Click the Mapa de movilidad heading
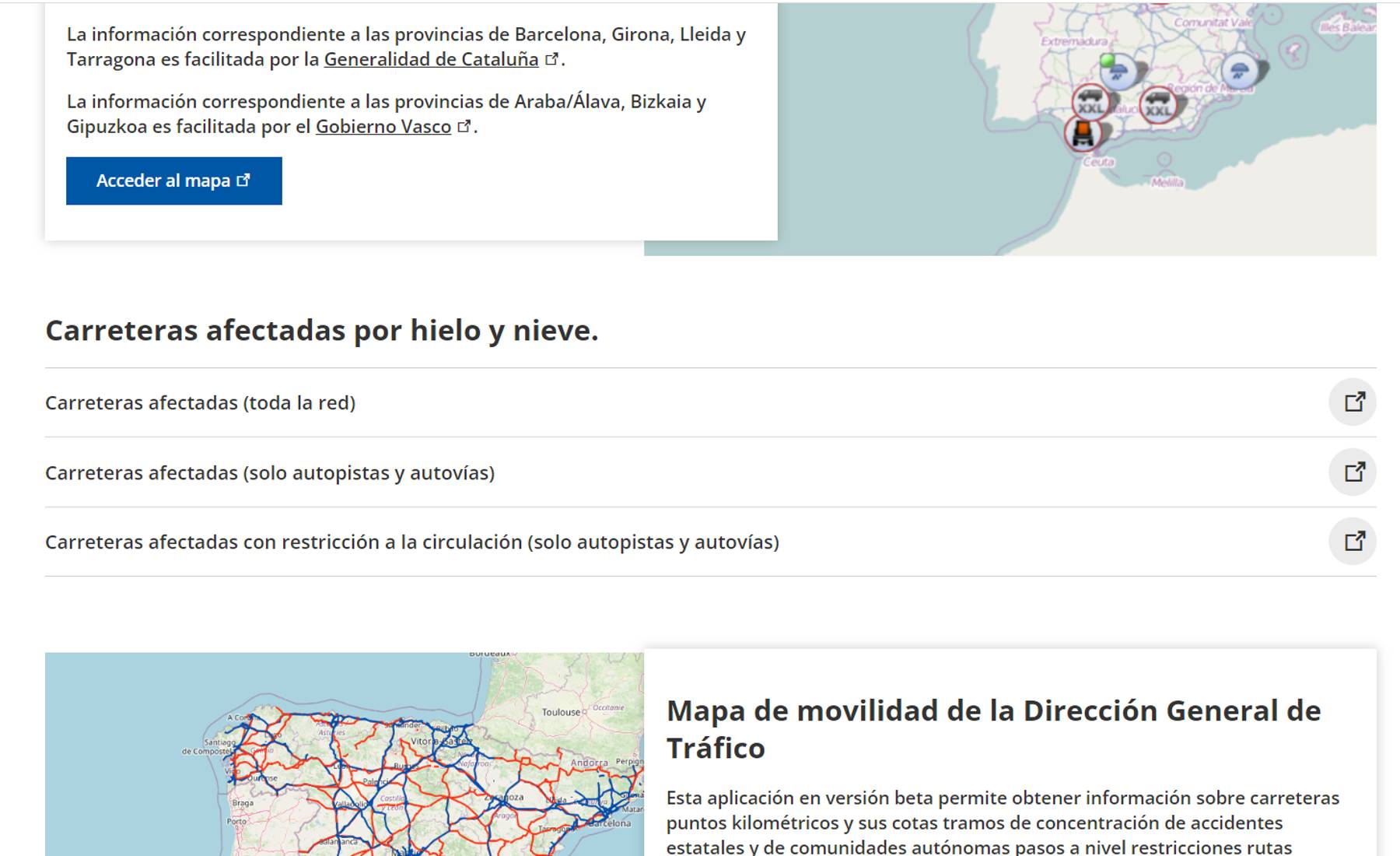This screenshot has width=1400, height=856. click(993, 729)
